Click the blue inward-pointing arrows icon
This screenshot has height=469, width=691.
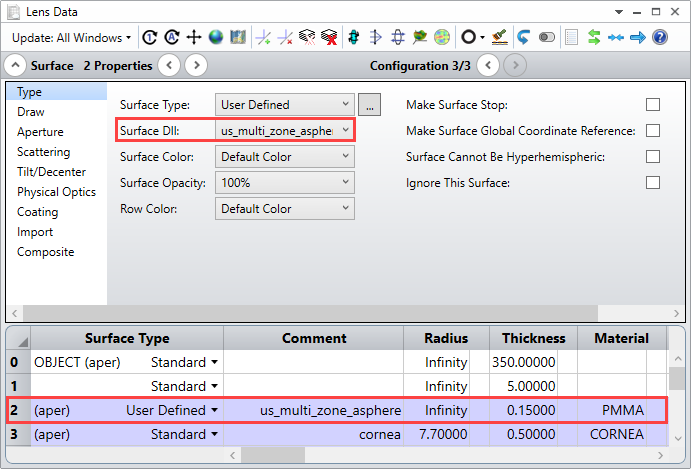(616, 37)
